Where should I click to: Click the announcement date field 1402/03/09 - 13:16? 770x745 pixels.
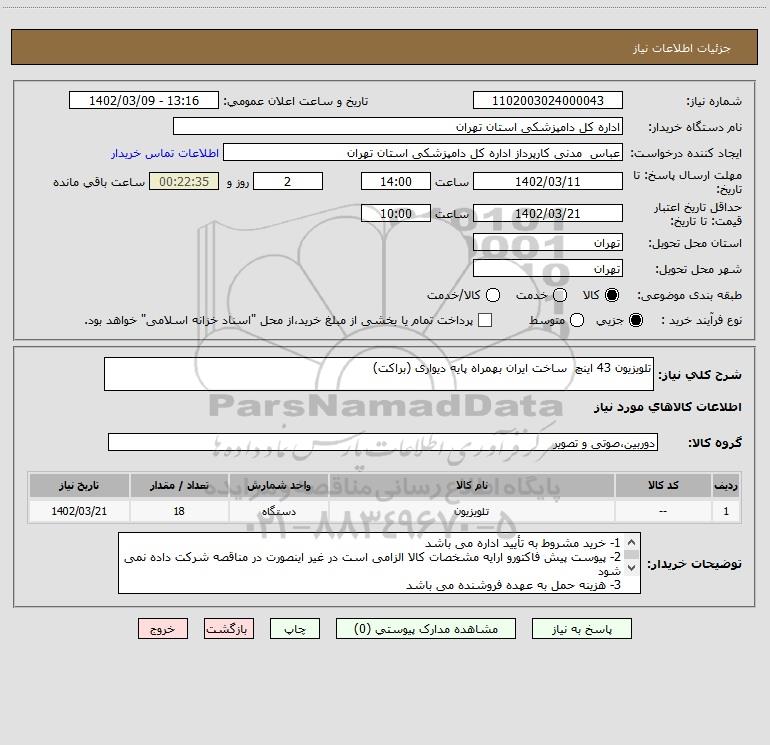tap(144, 101)
